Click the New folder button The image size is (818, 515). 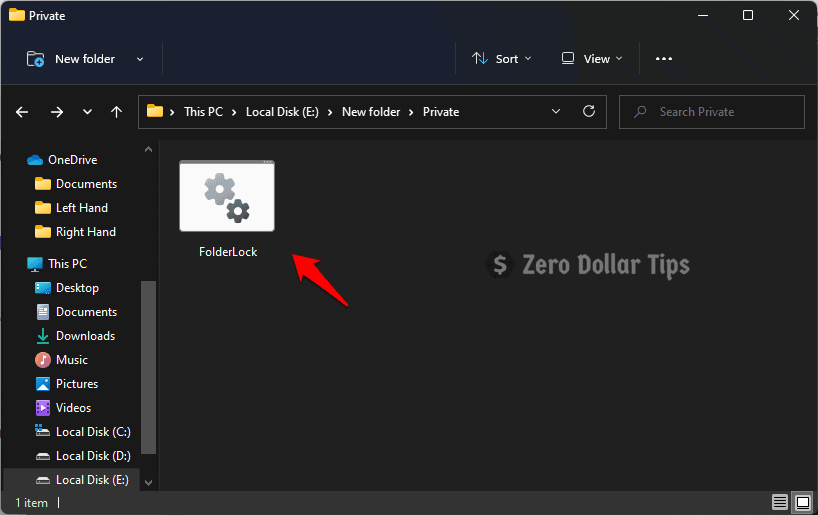71,59
